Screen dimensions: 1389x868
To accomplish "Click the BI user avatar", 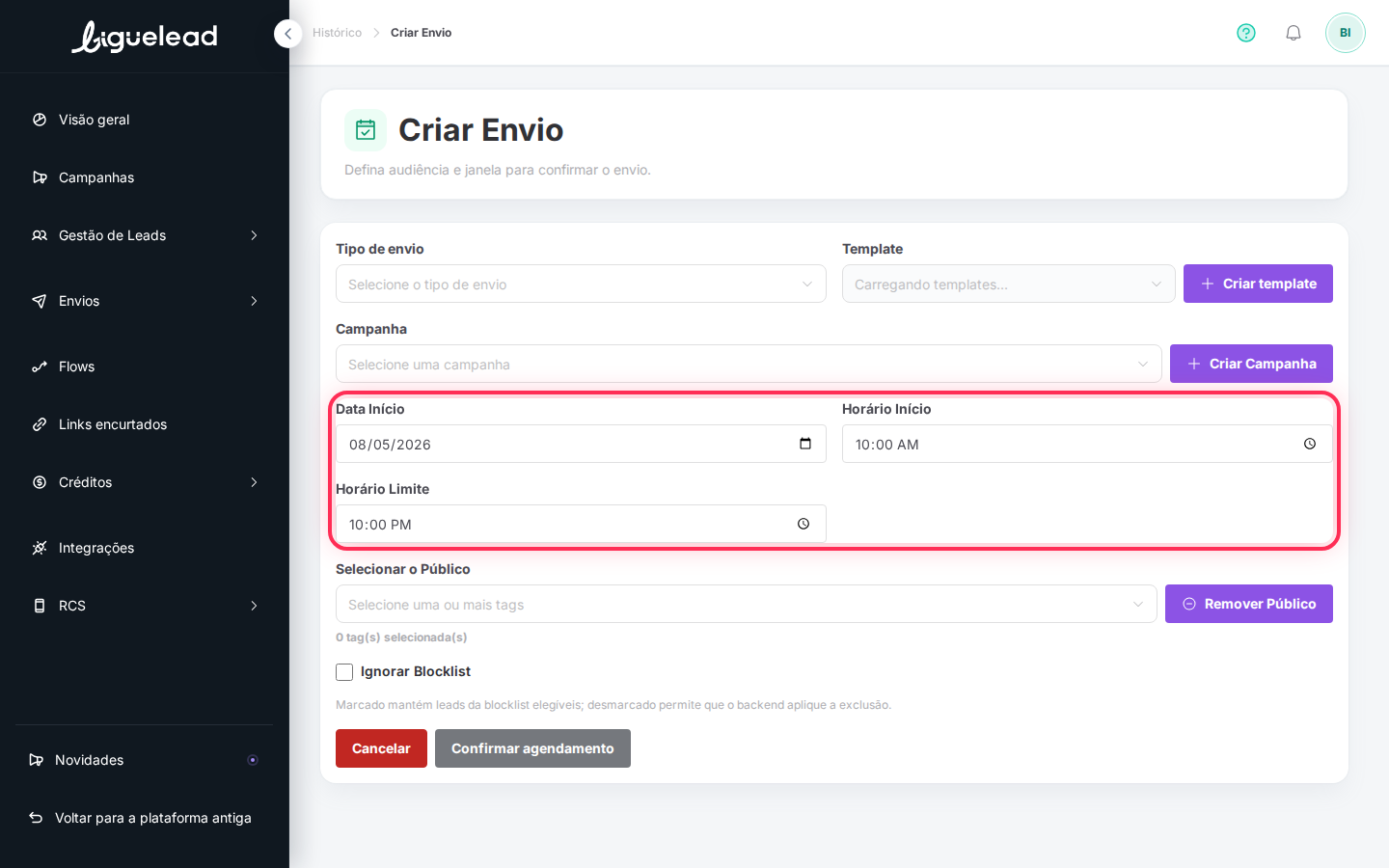I will pos(1346,33).
